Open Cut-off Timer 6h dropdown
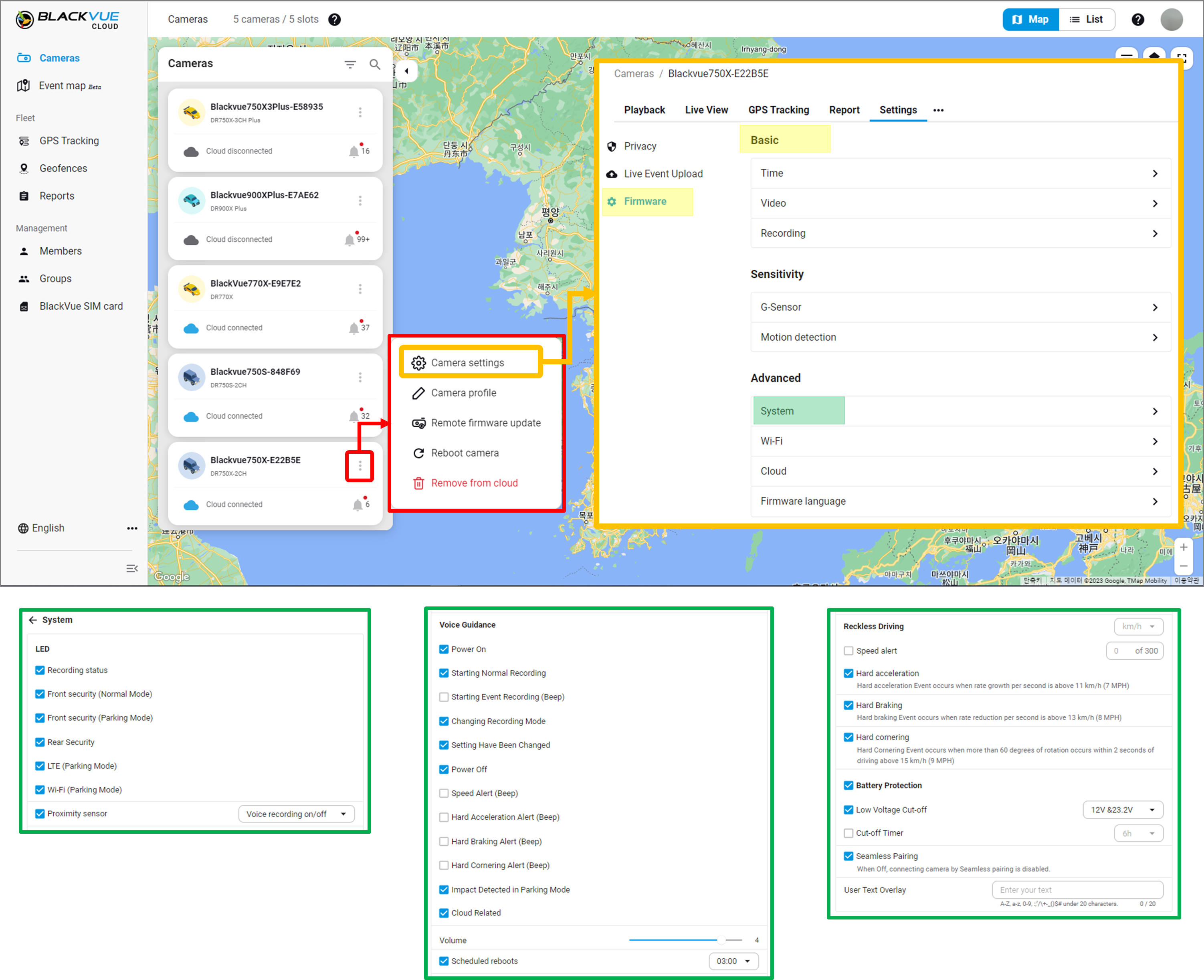Image resolution: width=1204 pixels, height=980 pixels. click(1139, 833)
